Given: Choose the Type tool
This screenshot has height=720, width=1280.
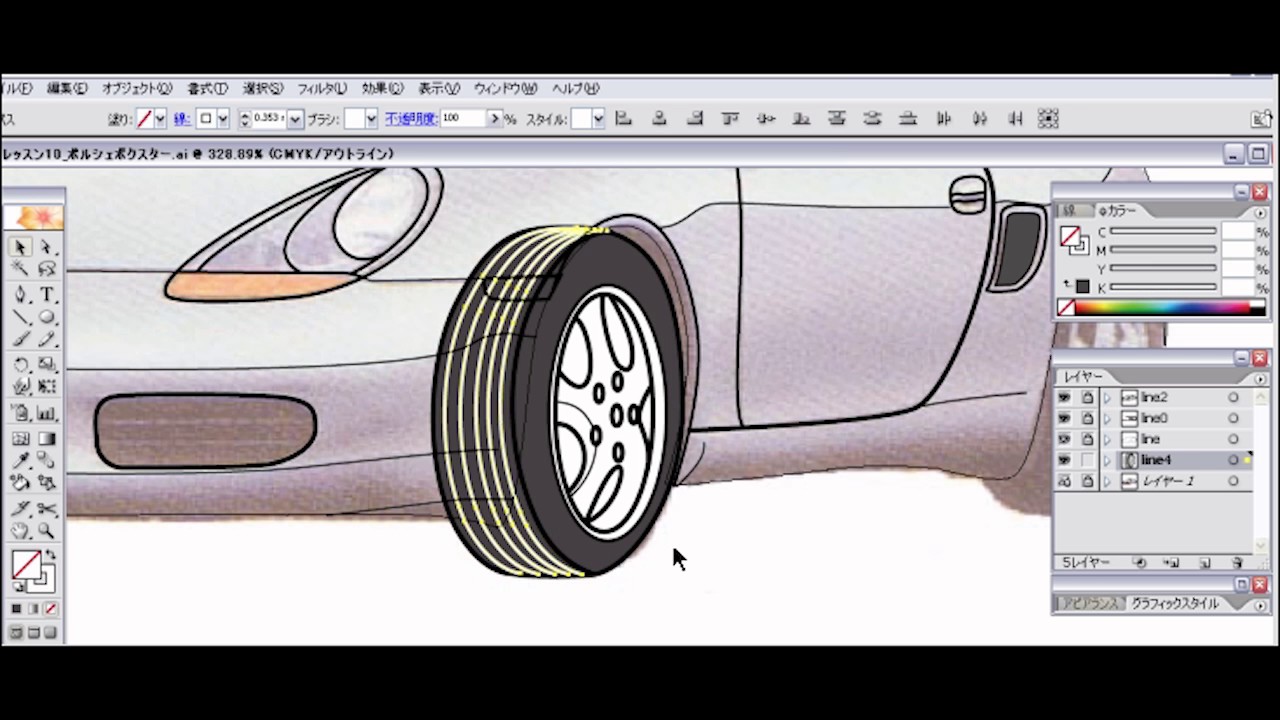Looking at the screenshot, I should [x=47, y=295].
